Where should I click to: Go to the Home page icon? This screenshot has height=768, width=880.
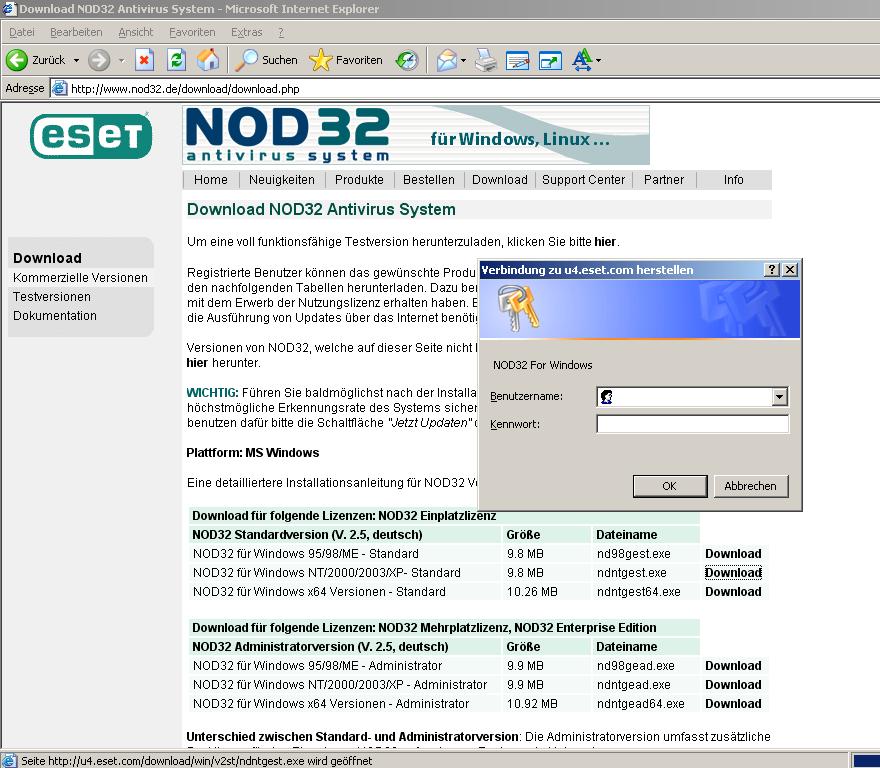tap(208, 60)
